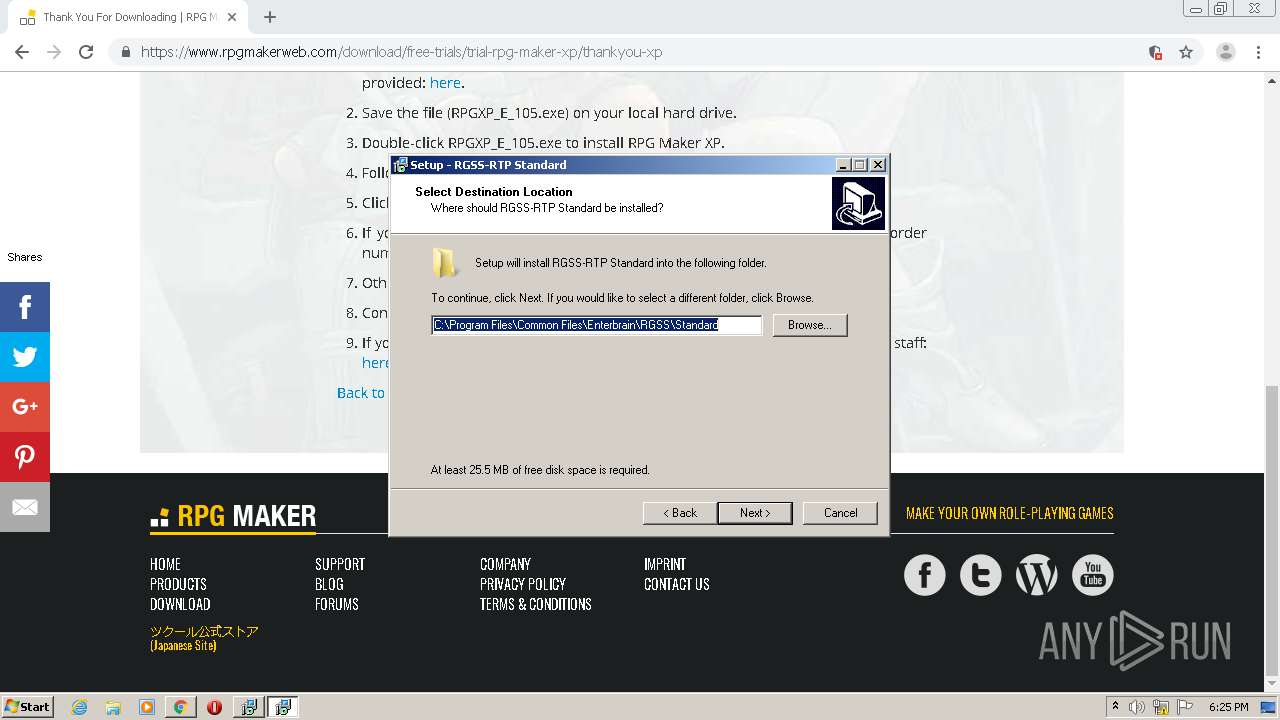Image resolution: width=1280 pixels, height=720 pixels.
Task: Click the Back button in the setup dialog
Action: coord(680,513)
